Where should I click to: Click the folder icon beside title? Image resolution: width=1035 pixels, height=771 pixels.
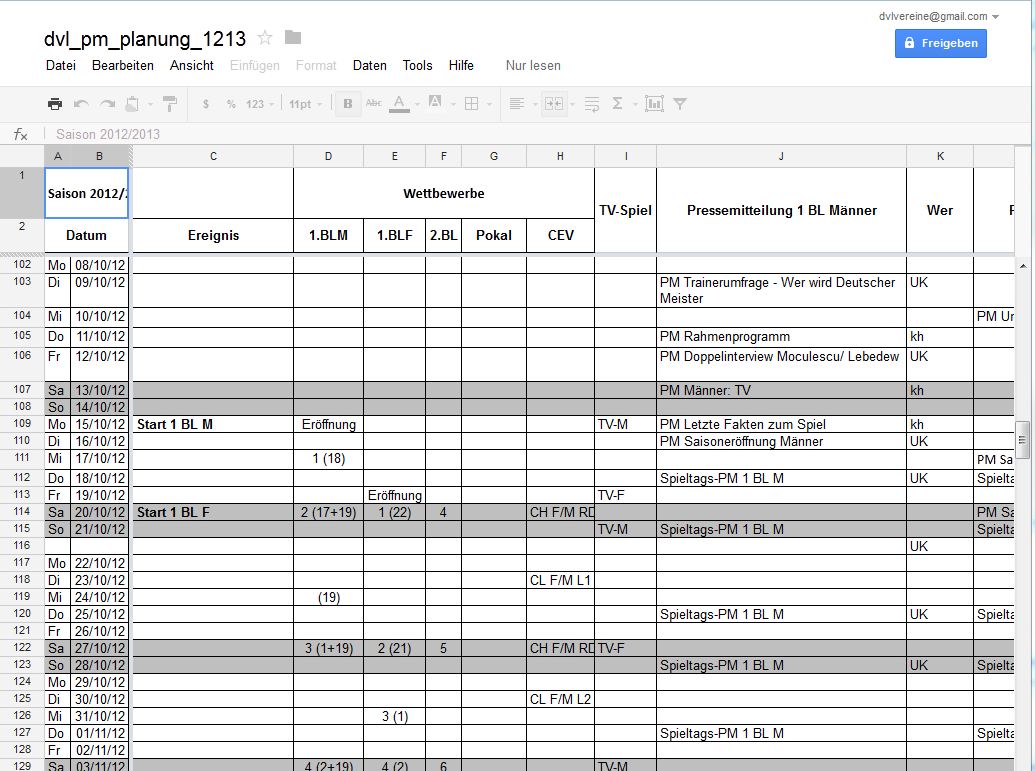(x=293, y=38)
